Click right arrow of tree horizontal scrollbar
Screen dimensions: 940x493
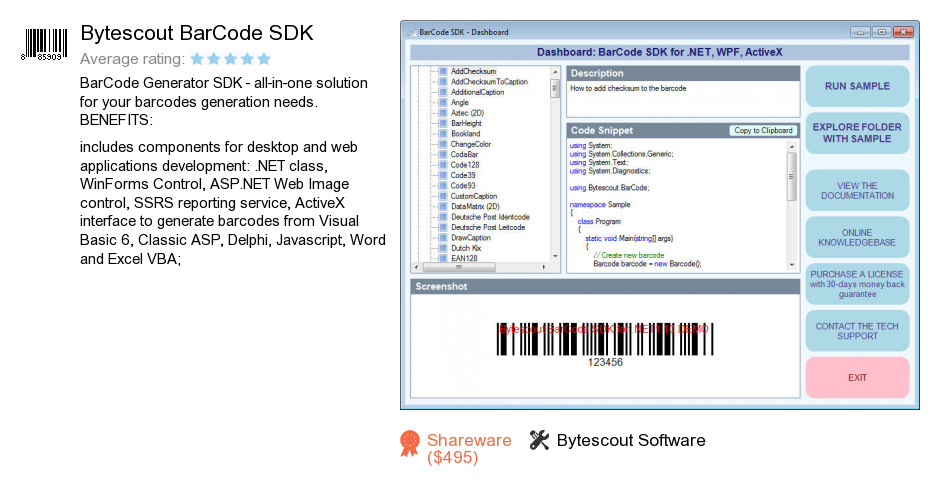(544, 267)
